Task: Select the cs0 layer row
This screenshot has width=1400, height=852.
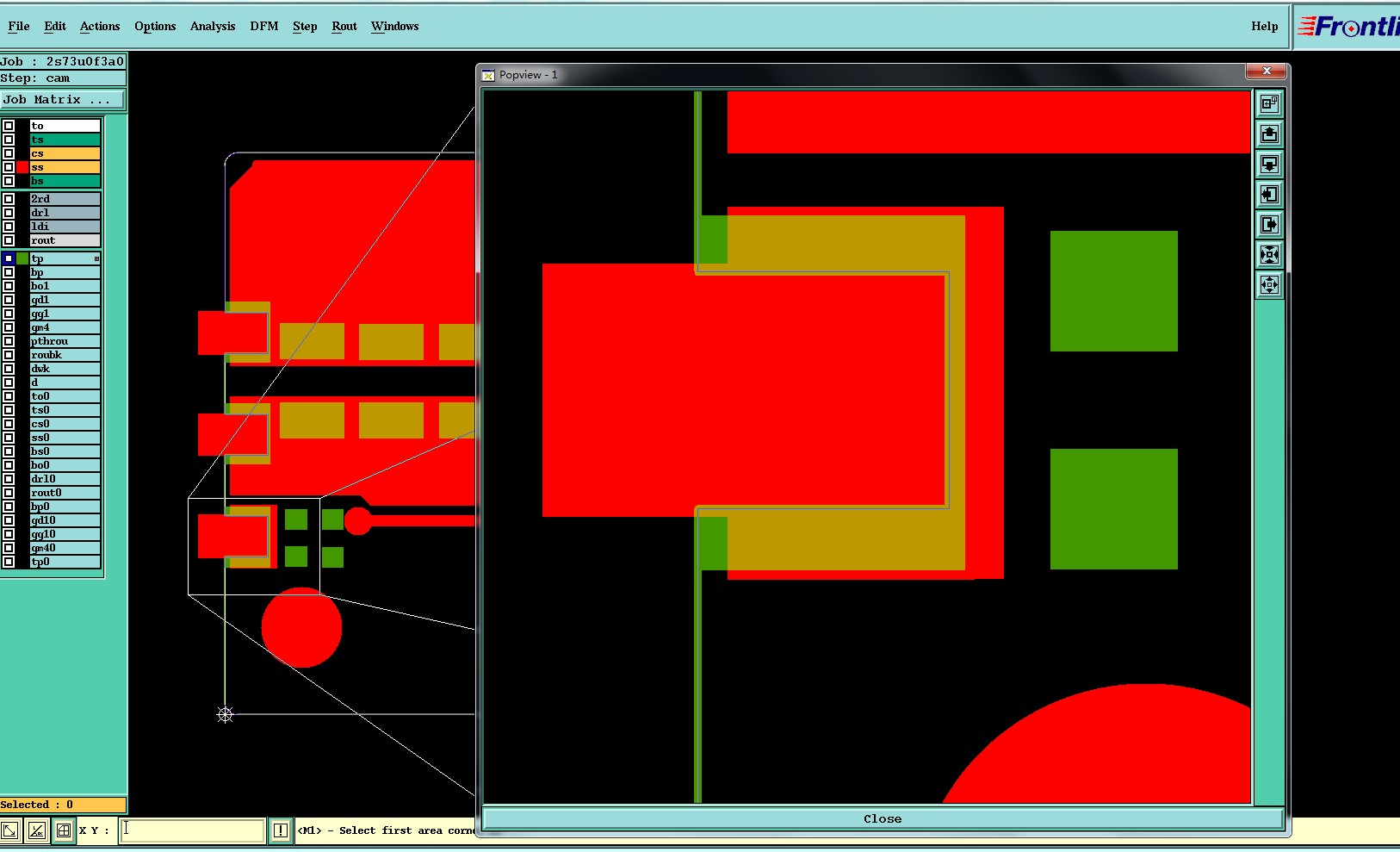Action: (65, 424)
